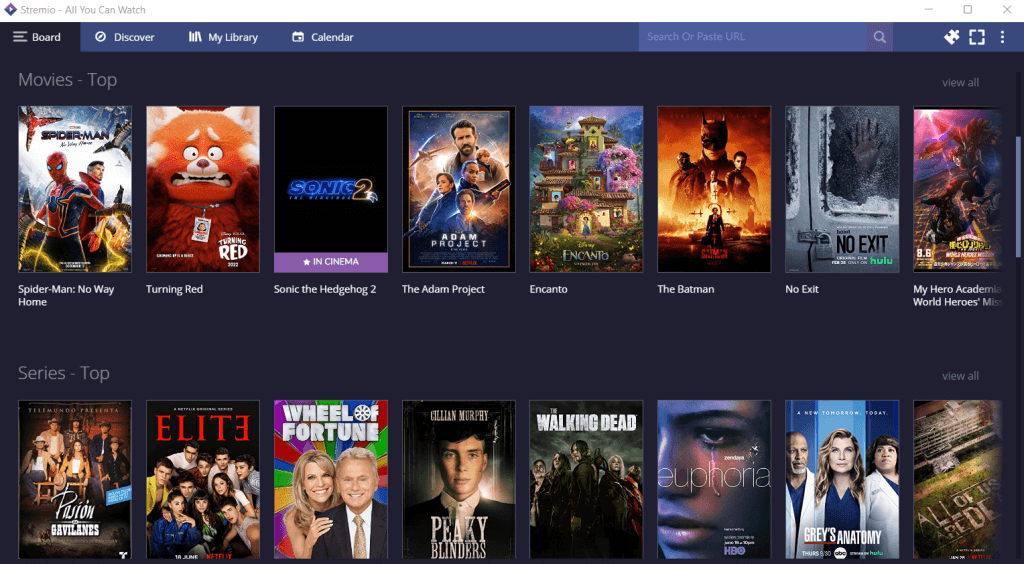Open the No Exit poster

click(842, 189)
